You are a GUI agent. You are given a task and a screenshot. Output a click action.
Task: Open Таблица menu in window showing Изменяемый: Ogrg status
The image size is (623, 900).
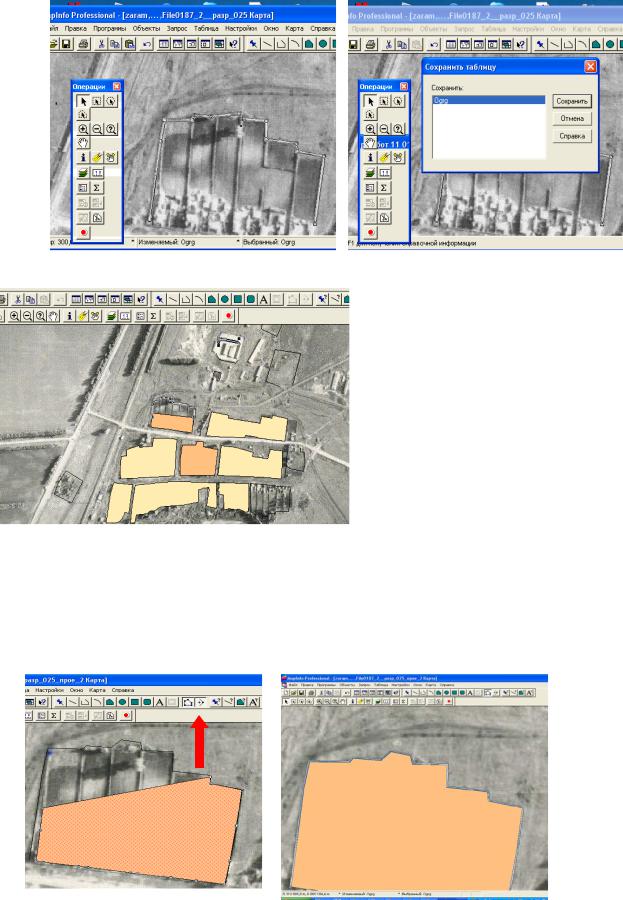click(x=206, y=28)
